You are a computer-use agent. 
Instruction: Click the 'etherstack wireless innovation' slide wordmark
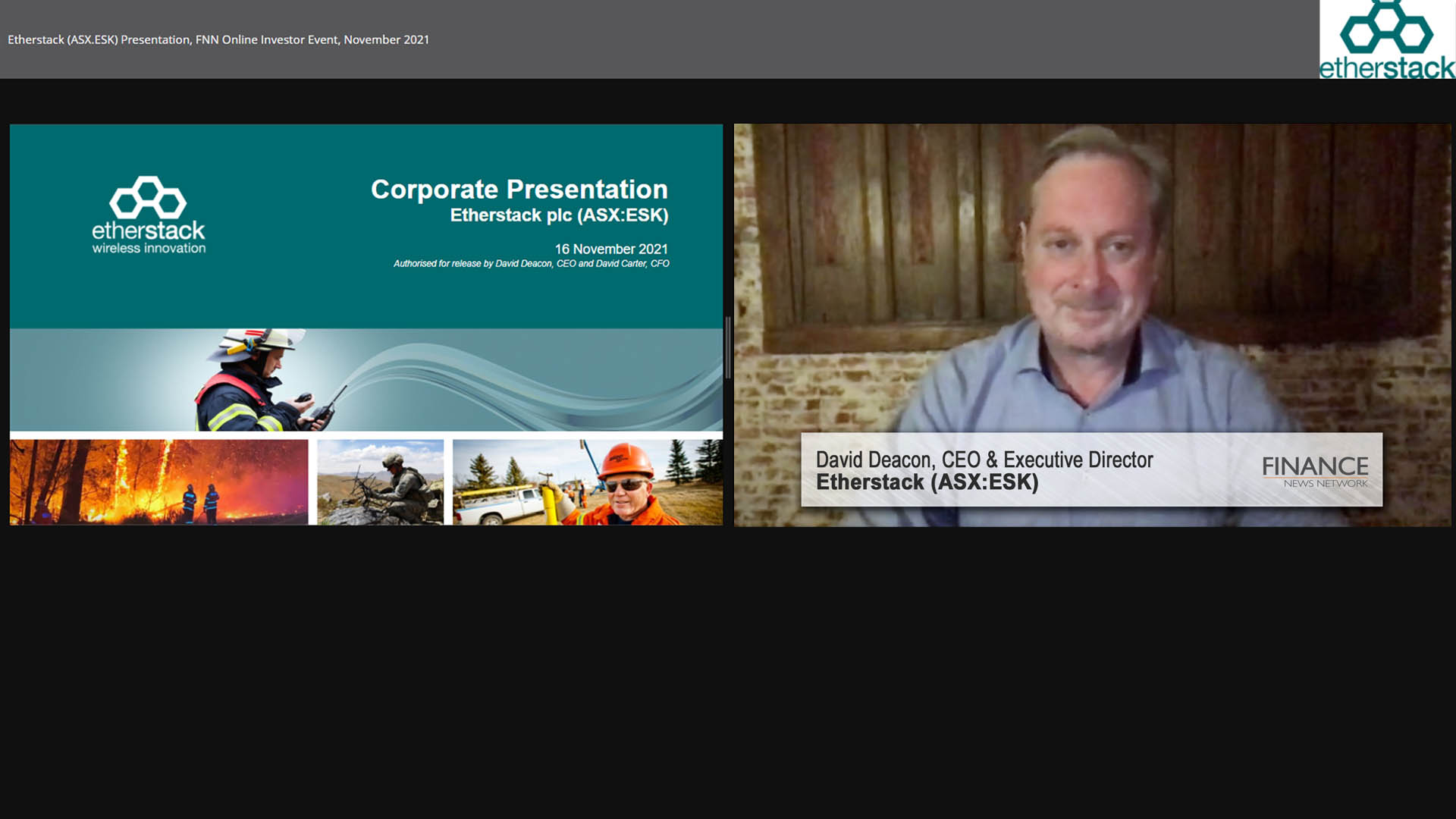point(149,237)
